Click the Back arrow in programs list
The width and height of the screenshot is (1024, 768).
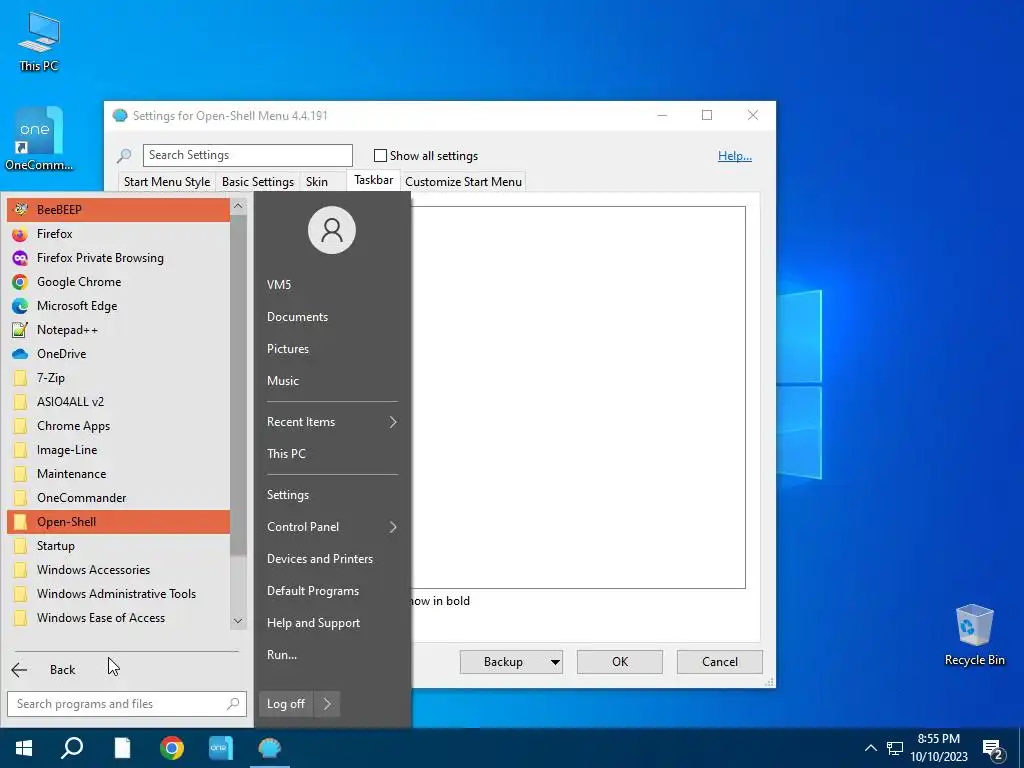(20, 669)
